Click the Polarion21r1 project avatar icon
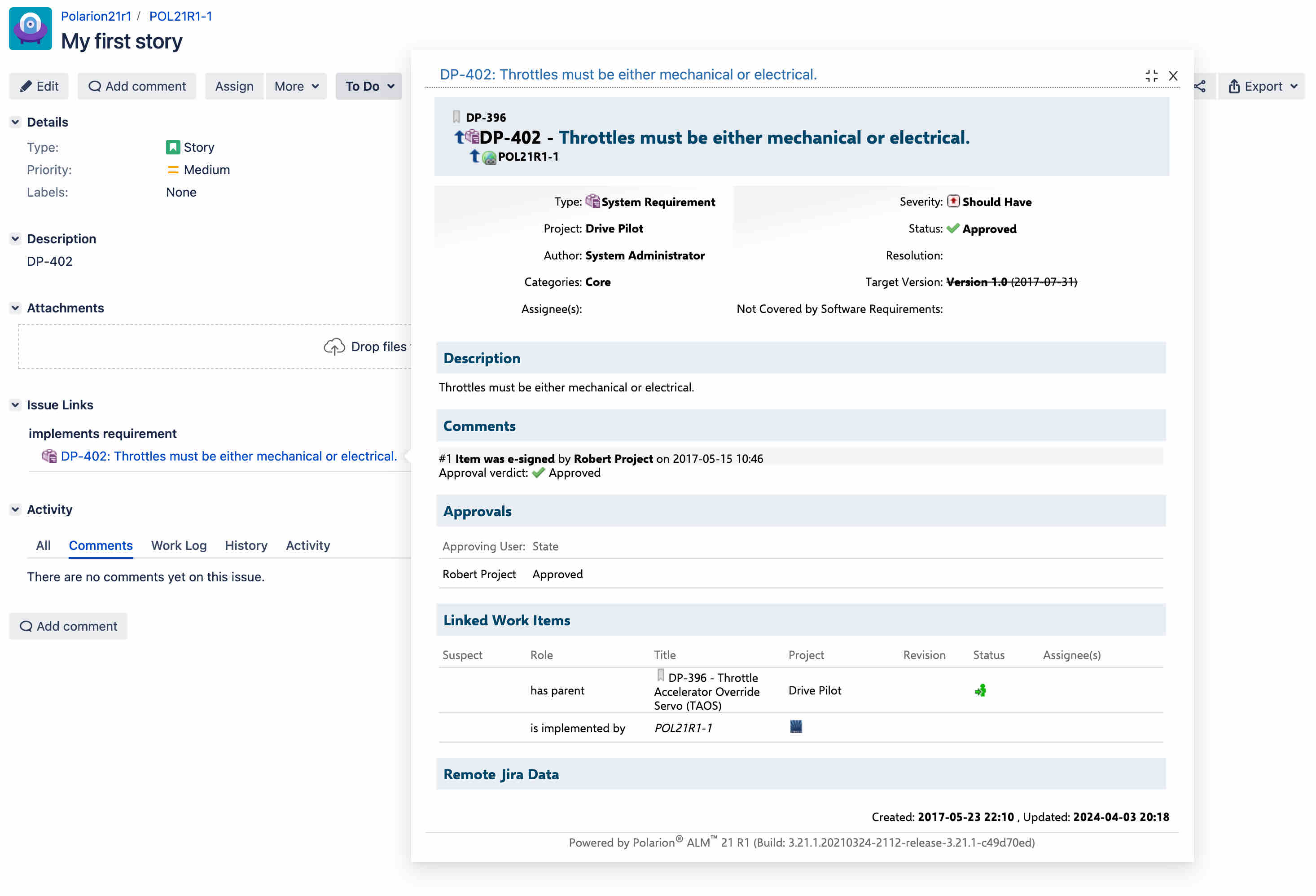 pyautogui.click(x=31, y=28)
